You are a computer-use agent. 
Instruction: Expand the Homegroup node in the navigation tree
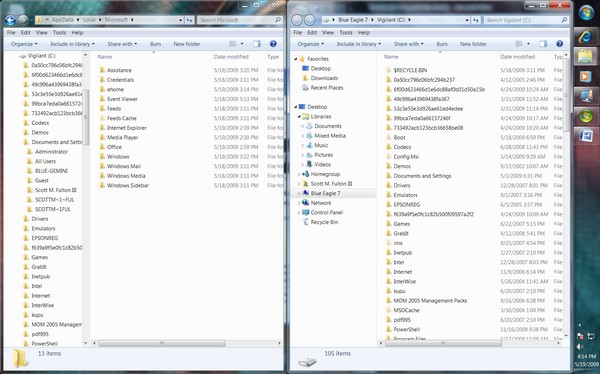tap(299, 174)
